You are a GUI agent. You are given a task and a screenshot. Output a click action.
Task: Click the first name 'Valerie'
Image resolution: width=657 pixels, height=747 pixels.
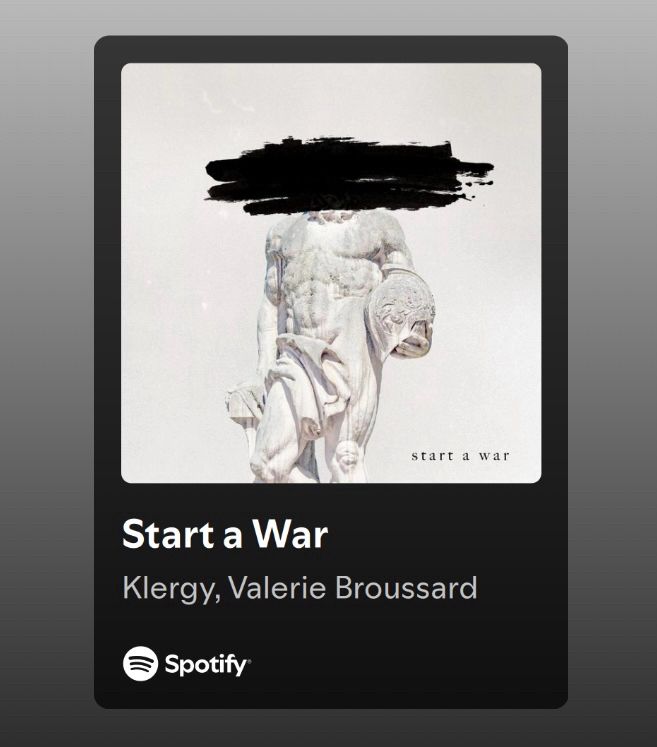click(x=277, y=587)
